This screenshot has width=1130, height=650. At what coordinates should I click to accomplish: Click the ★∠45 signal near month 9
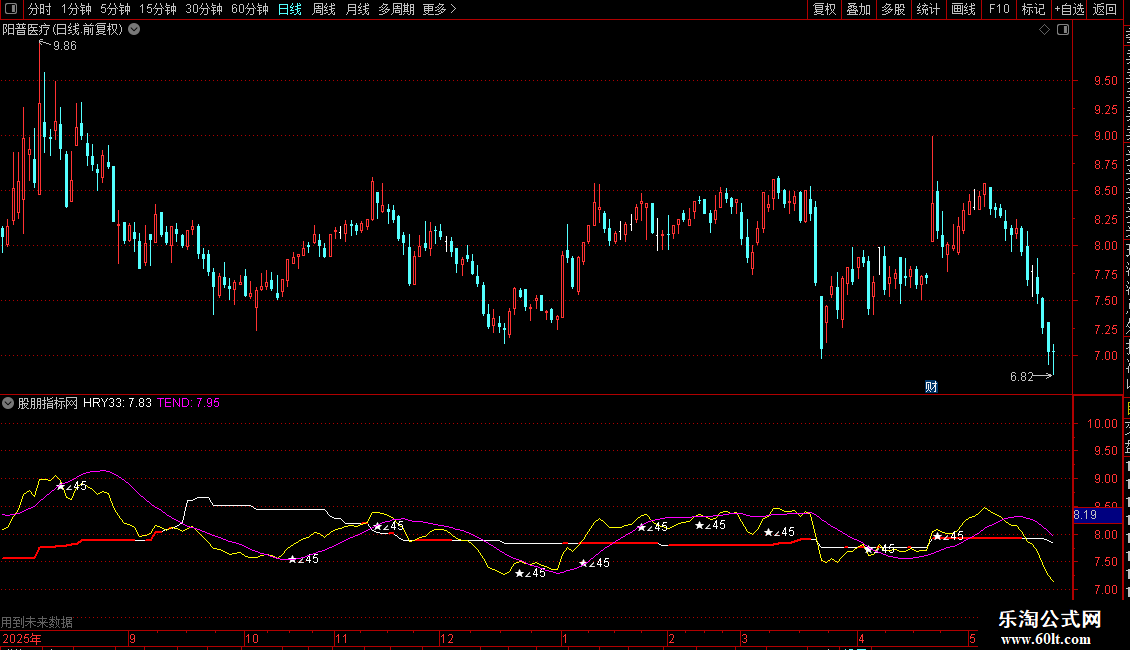click(x=72, y=486)
